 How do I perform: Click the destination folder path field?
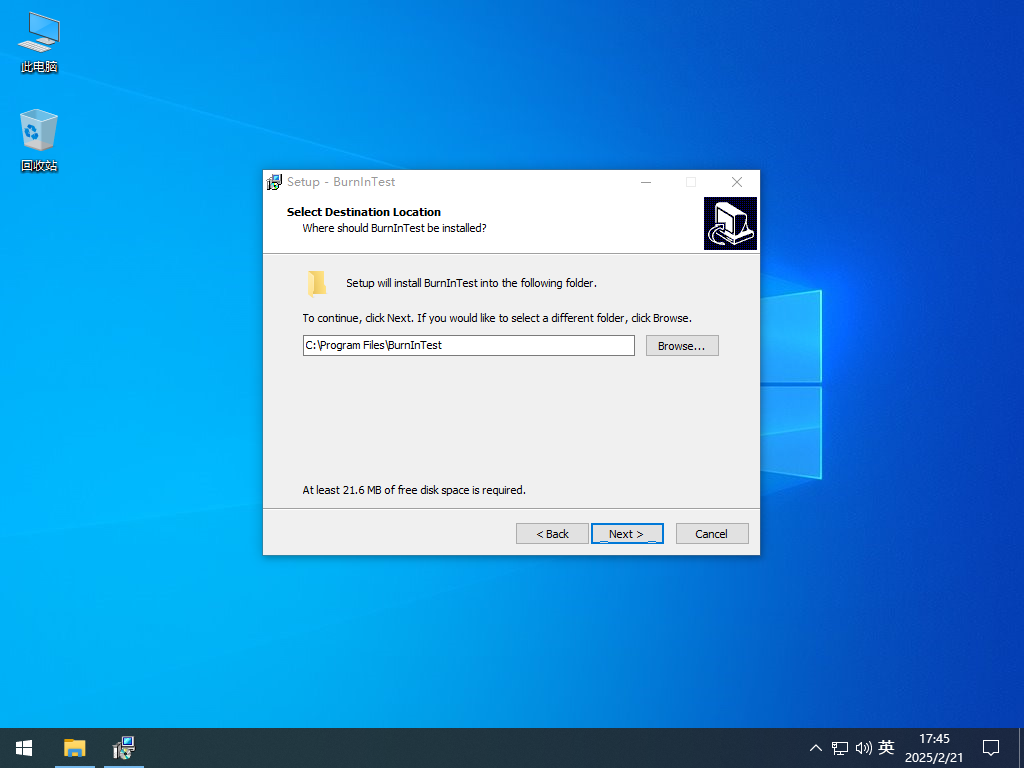pos(468,345)
